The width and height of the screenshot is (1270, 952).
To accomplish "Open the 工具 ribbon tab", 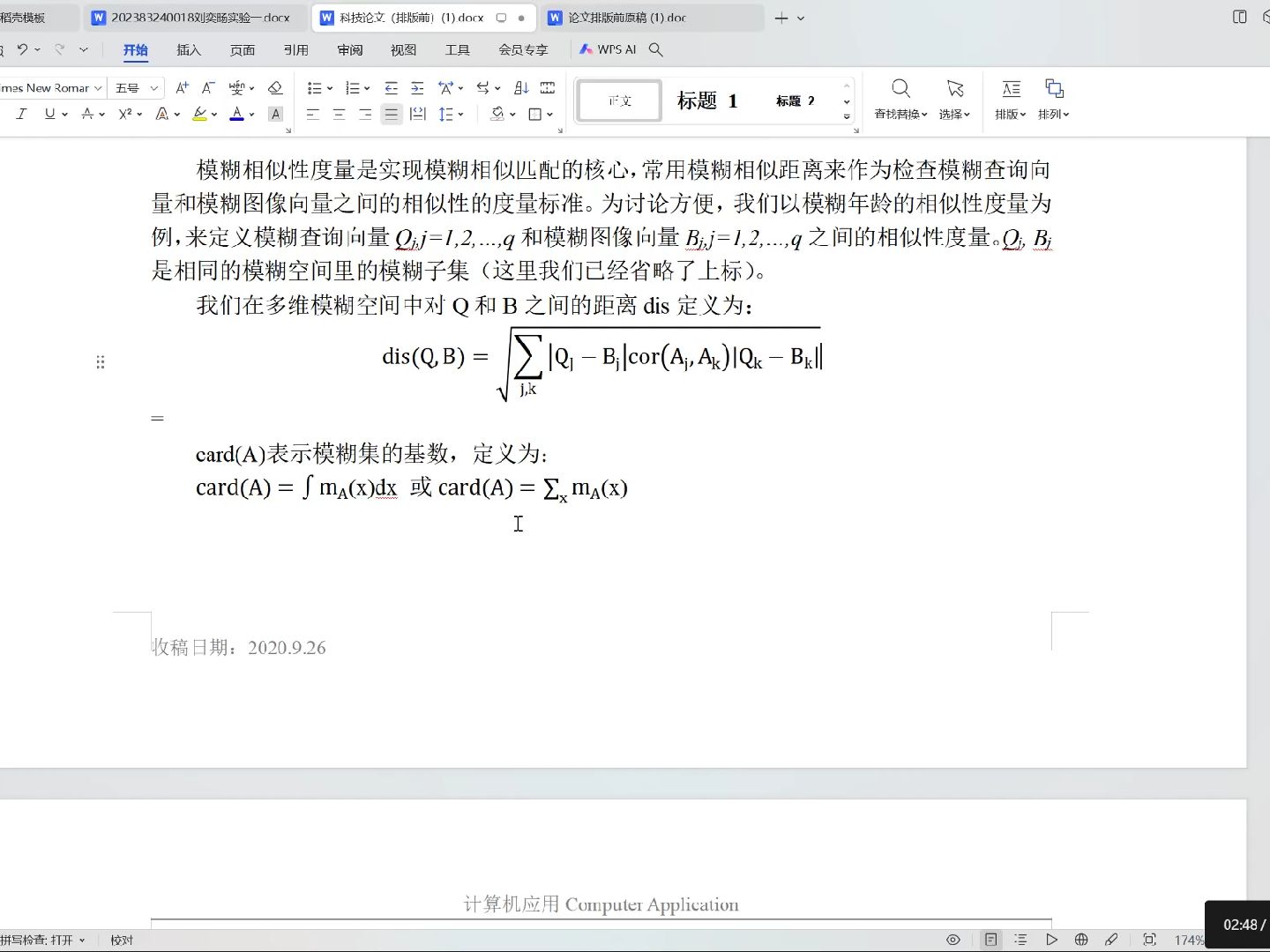I will click(458, 50).
